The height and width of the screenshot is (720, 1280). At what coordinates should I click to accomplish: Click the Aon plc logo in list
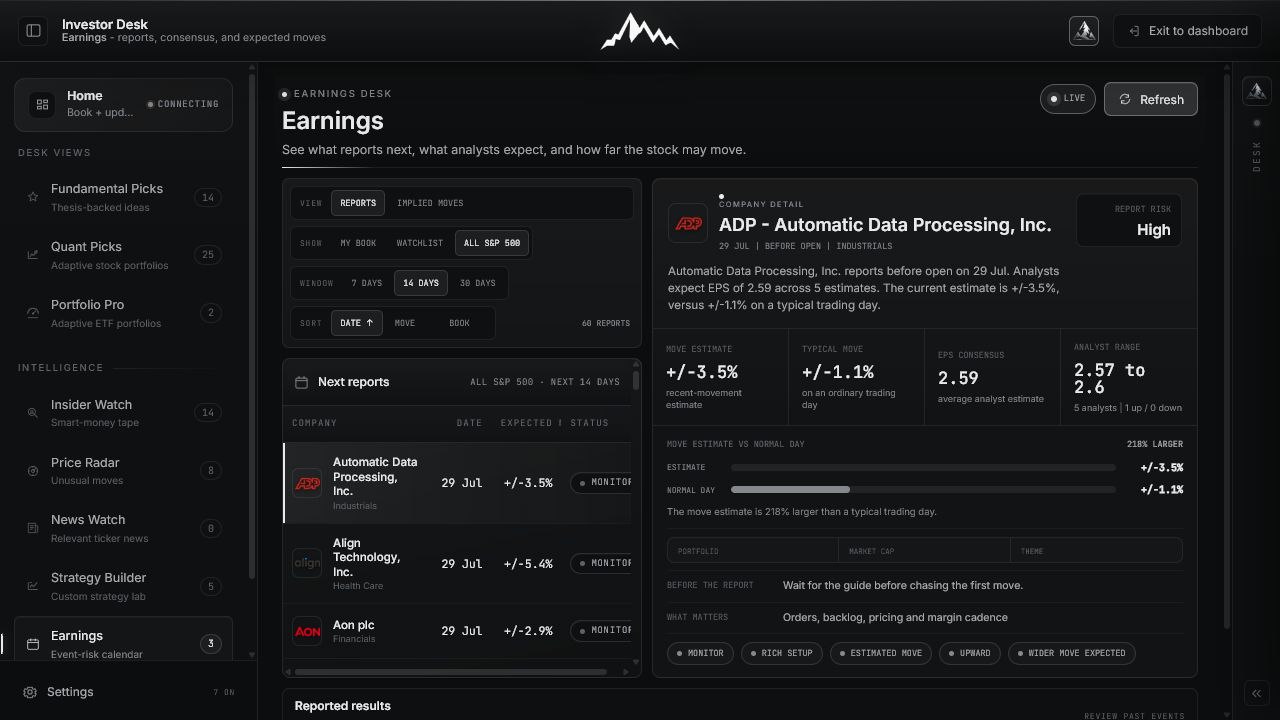pos(307,631)
